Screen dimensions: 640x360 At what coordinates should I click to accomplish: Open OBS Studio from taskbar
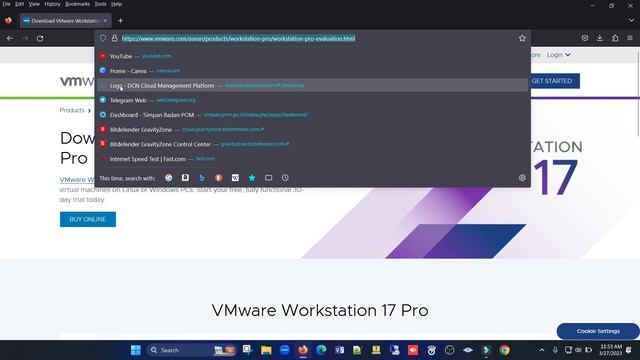[449, 350]
